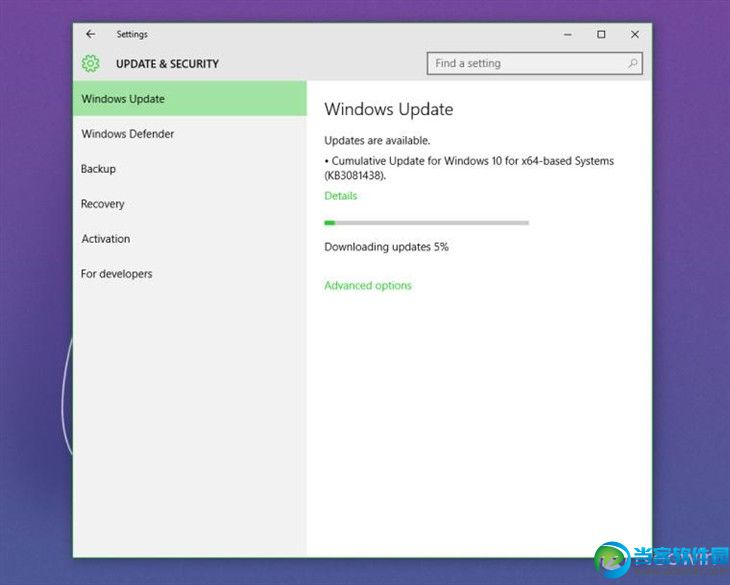Click the Find a setting search box

534,63
